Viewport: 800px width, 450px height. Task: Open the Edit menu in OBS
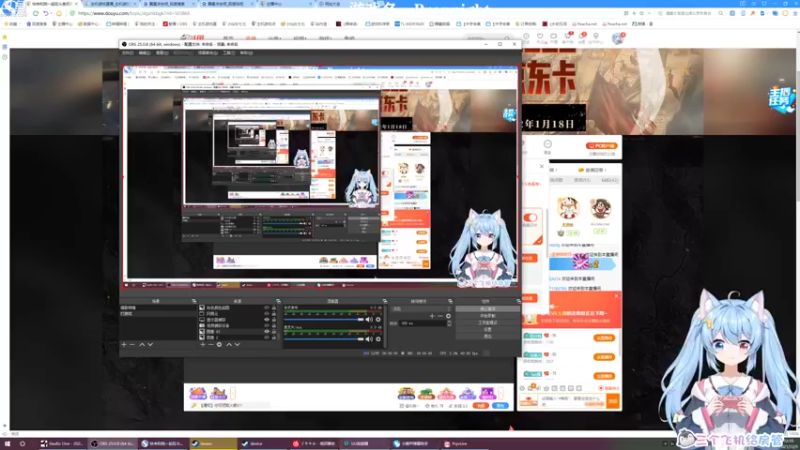point(144,53)
